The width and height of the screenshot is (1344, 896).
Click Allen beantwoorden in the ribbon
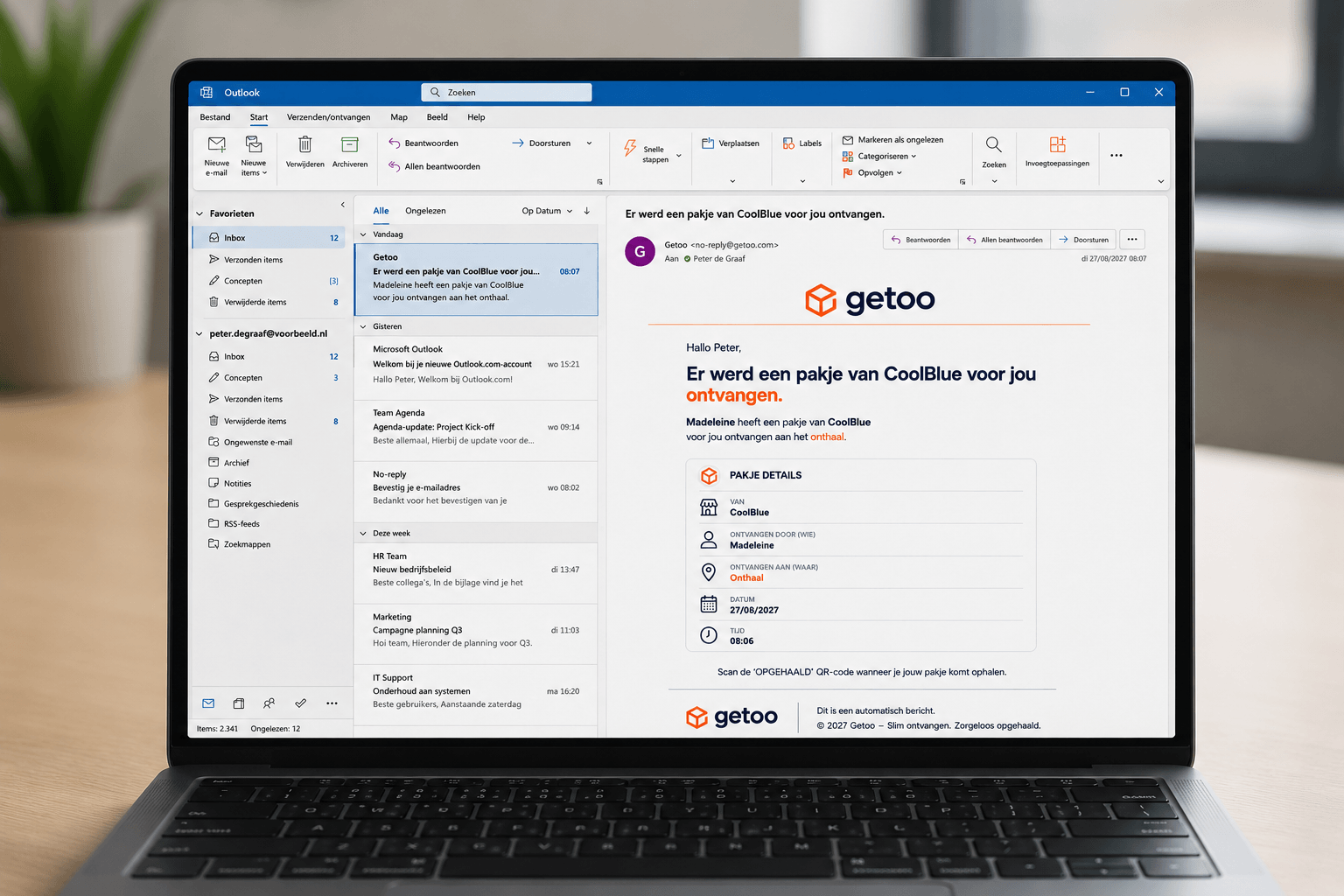435,166
